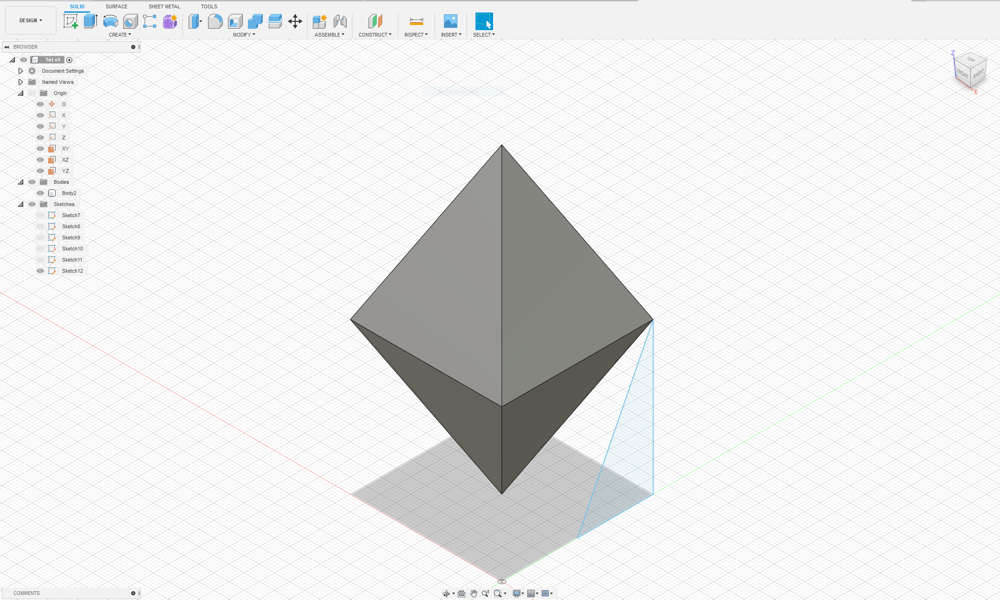This screenshot has height=600, width=1000.
Task: Select the Zoom tool in navigation bar
Action: [x=485, y=593]
